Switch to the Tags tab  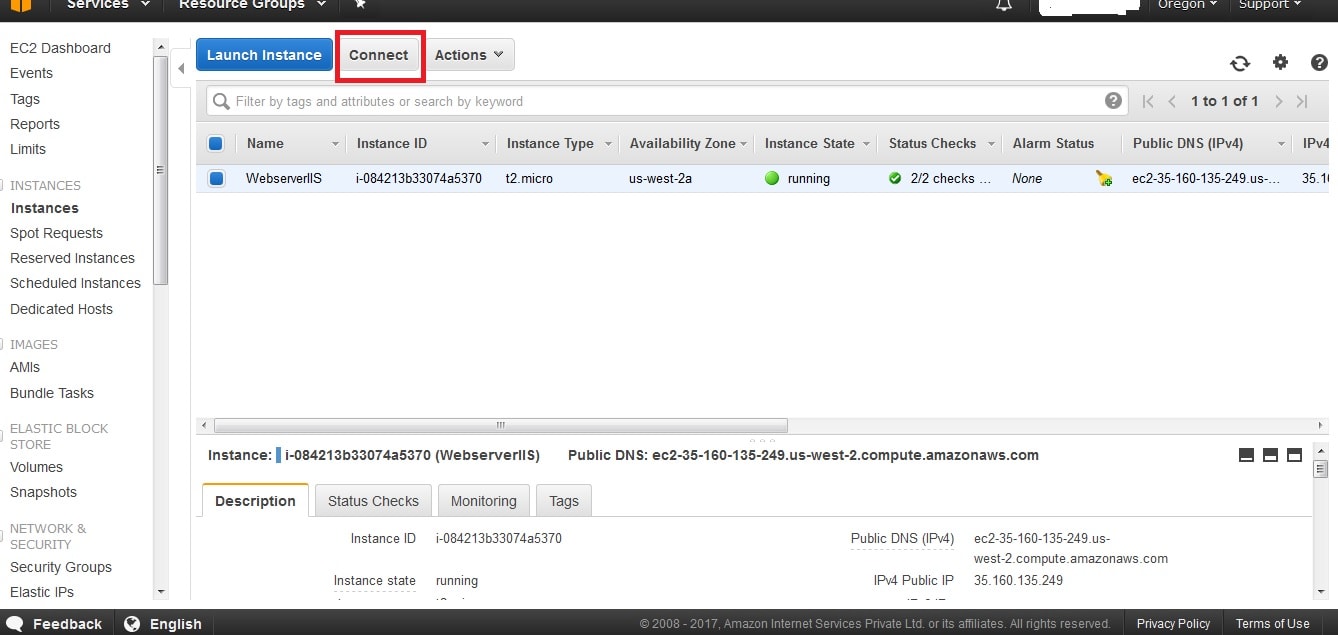564,501
